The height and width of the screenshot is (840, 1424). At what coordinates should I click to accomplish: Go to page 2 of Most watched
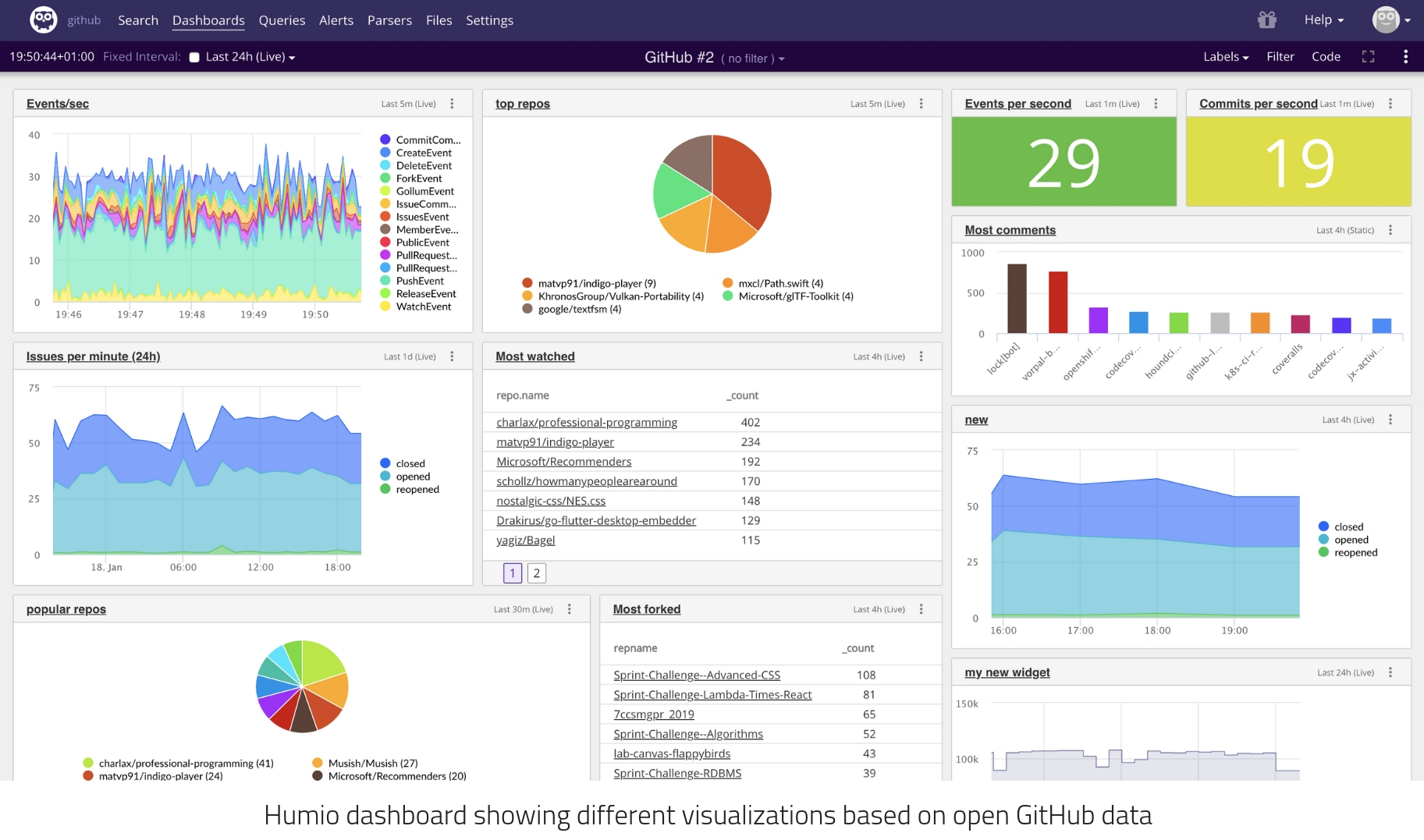click(536, 573)
